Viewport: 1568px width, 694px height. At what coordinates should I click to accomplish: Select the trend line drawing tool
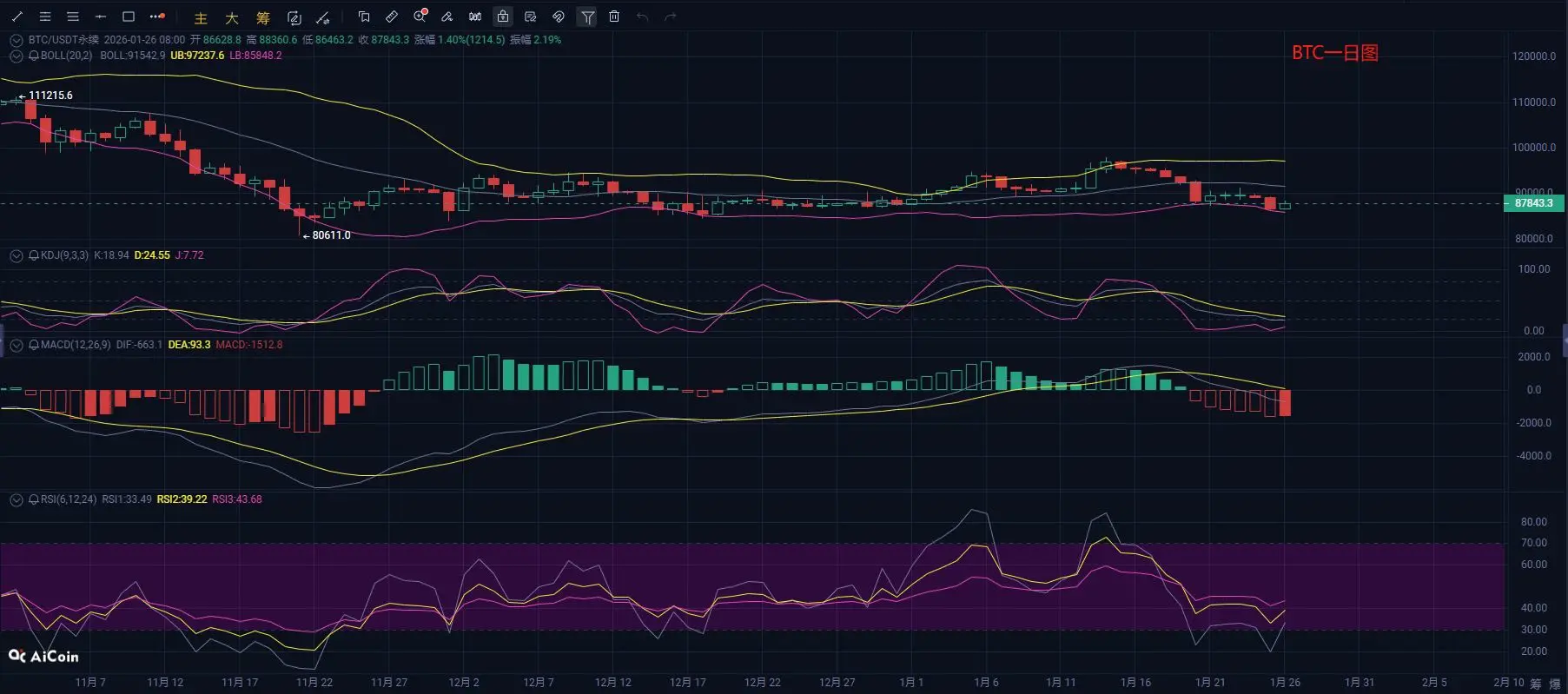[x=17, y=17]
